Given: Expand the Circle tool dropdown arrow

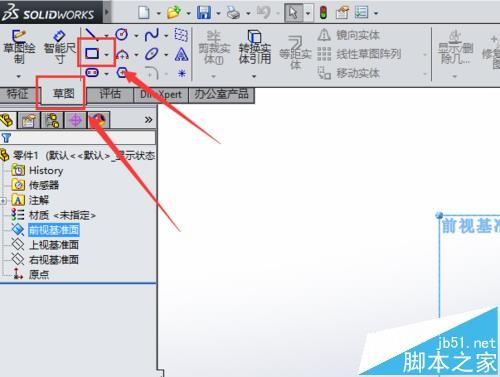Looking at the screenshot, I should click(x=136, y=35).
